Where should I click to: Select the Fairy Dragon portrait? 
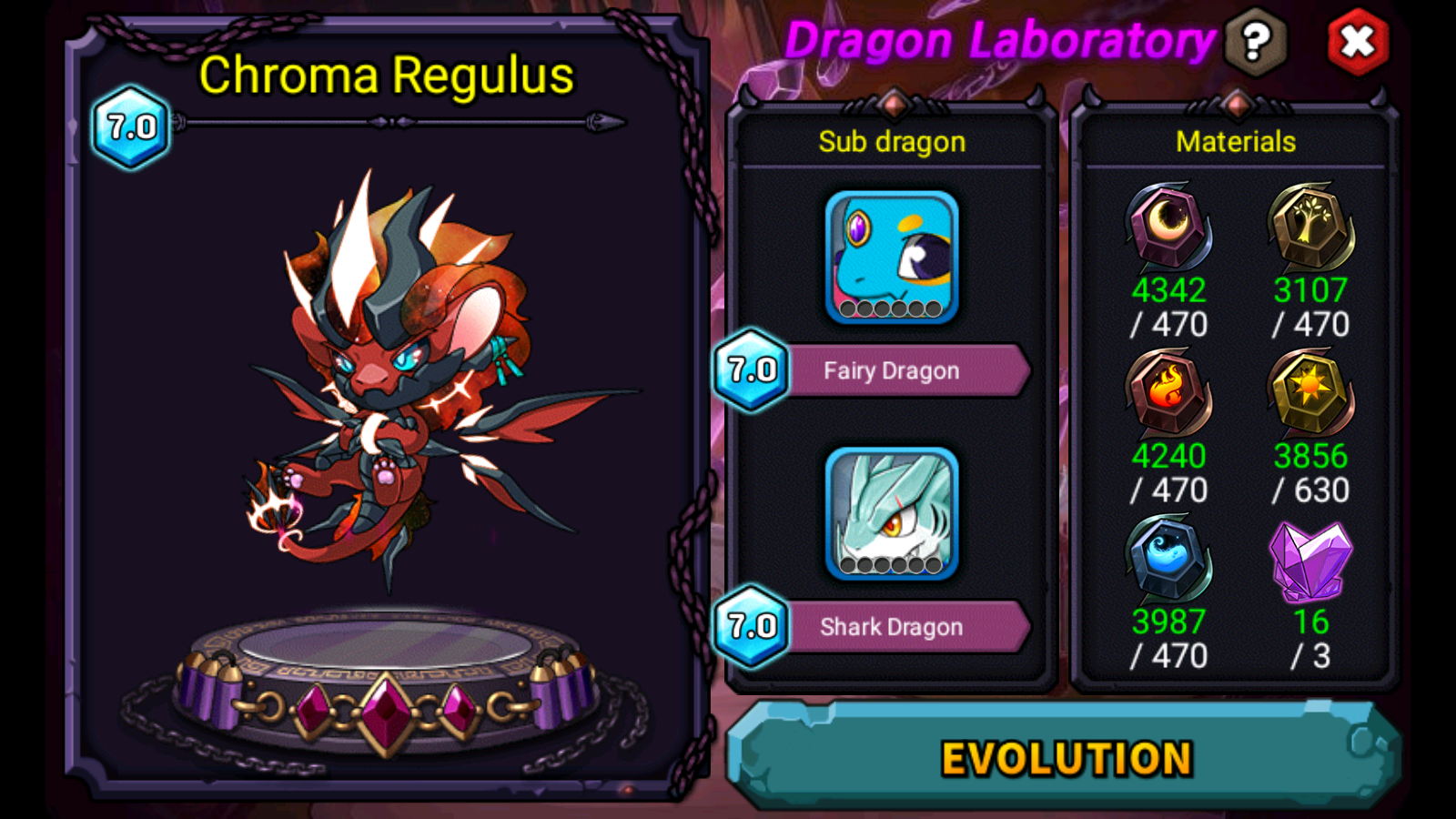pyautogui.click(x=892, y=258)
